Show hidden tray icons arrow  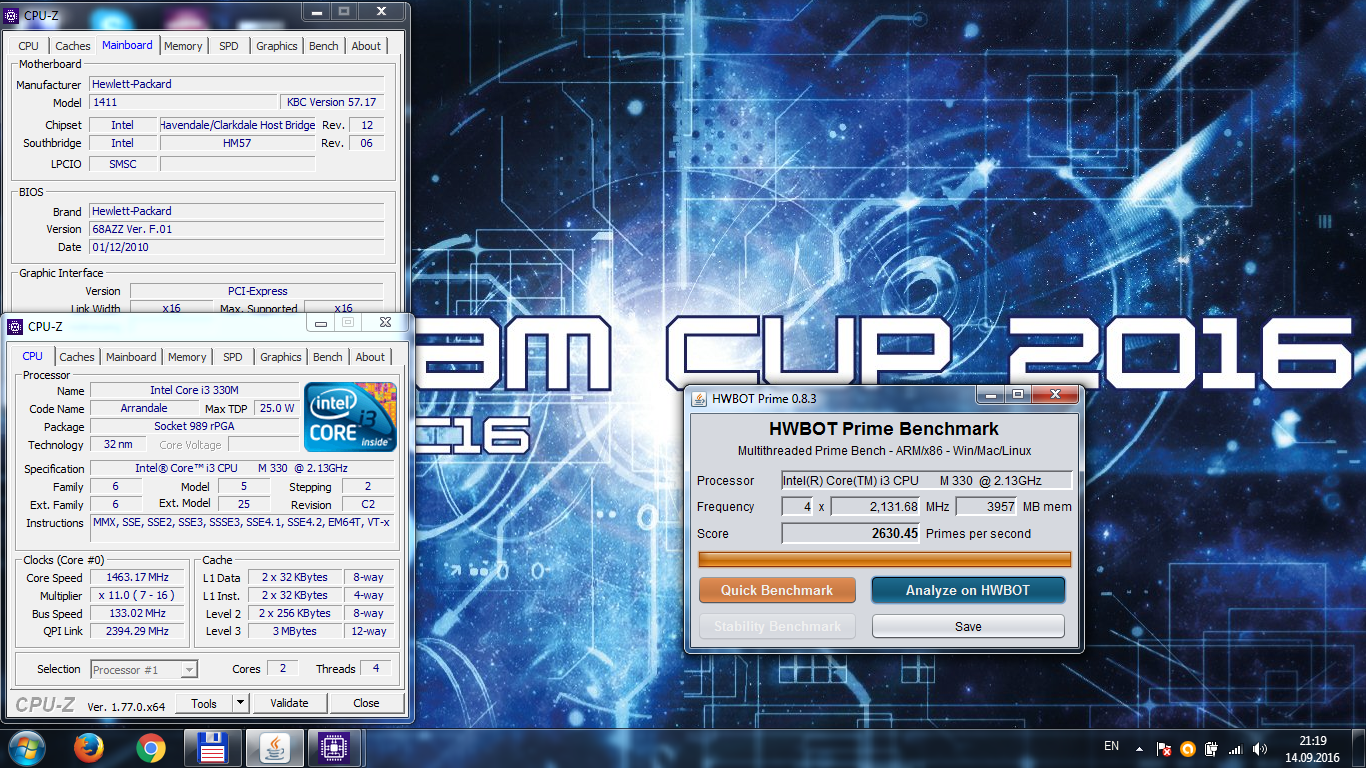click(1139, 748)
